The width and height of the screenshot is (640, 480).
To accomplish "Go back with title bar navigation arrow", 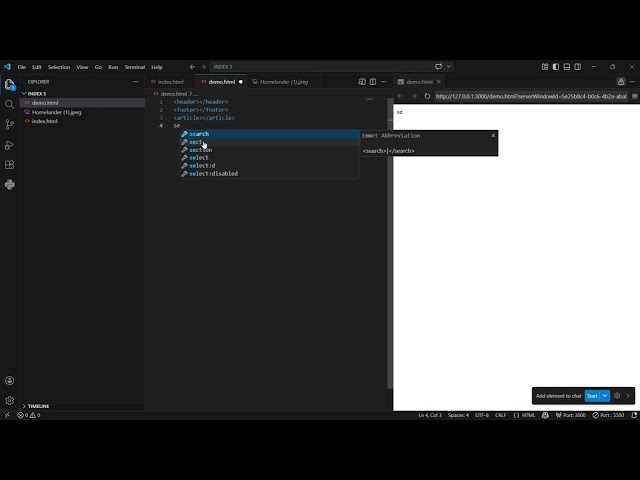I will point(192,67).
